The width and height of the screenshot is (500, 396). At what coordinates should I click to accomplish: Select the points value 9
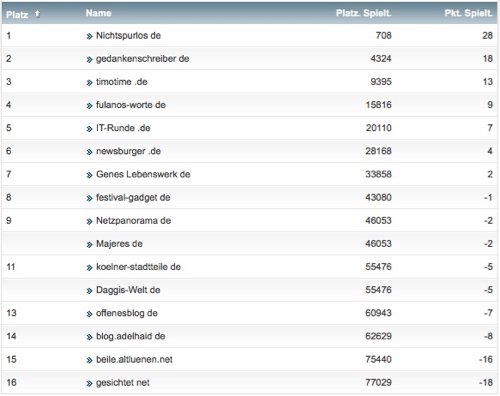pyautogui.click(x=490, y=105)
